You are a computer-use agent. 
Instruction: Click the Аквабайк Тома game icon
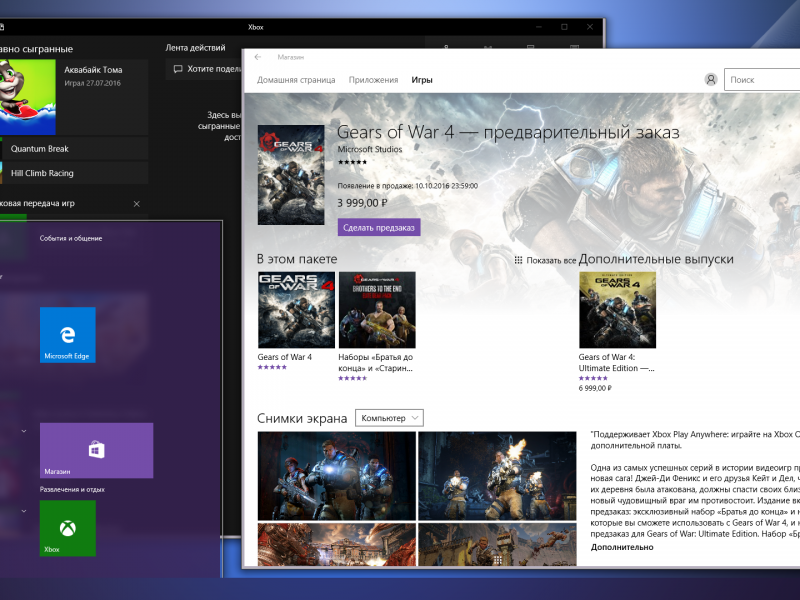pos(28,95)
